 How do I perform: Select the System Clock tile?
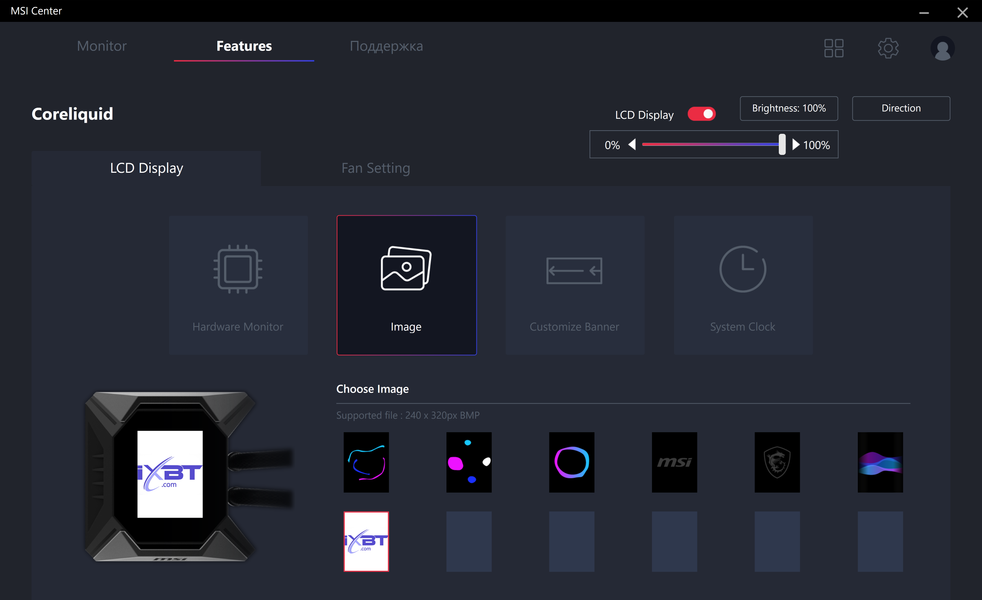(x=743, y=286)
